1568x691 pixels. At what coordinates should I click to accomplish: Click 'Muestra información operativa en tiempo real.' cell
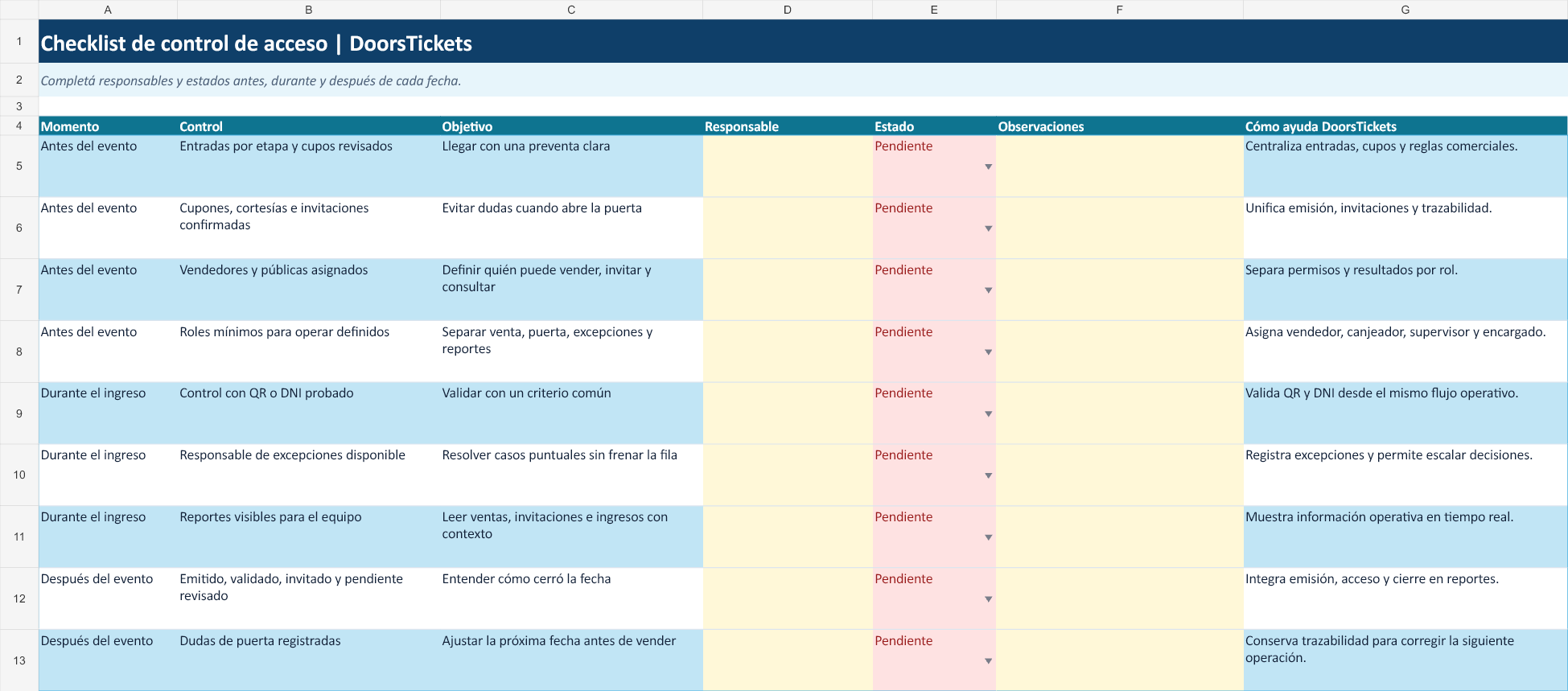click(x=1405, y=537)
